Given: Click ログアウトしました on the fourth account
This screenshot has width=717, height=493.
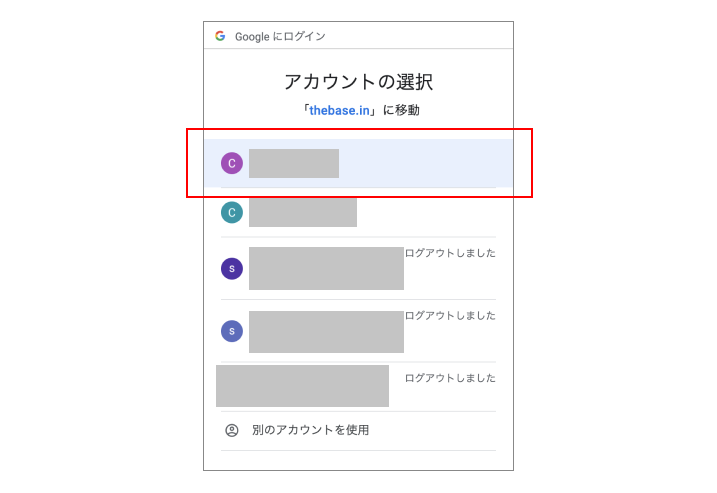Looking at the screenshot, I should (x=450, y=316).
